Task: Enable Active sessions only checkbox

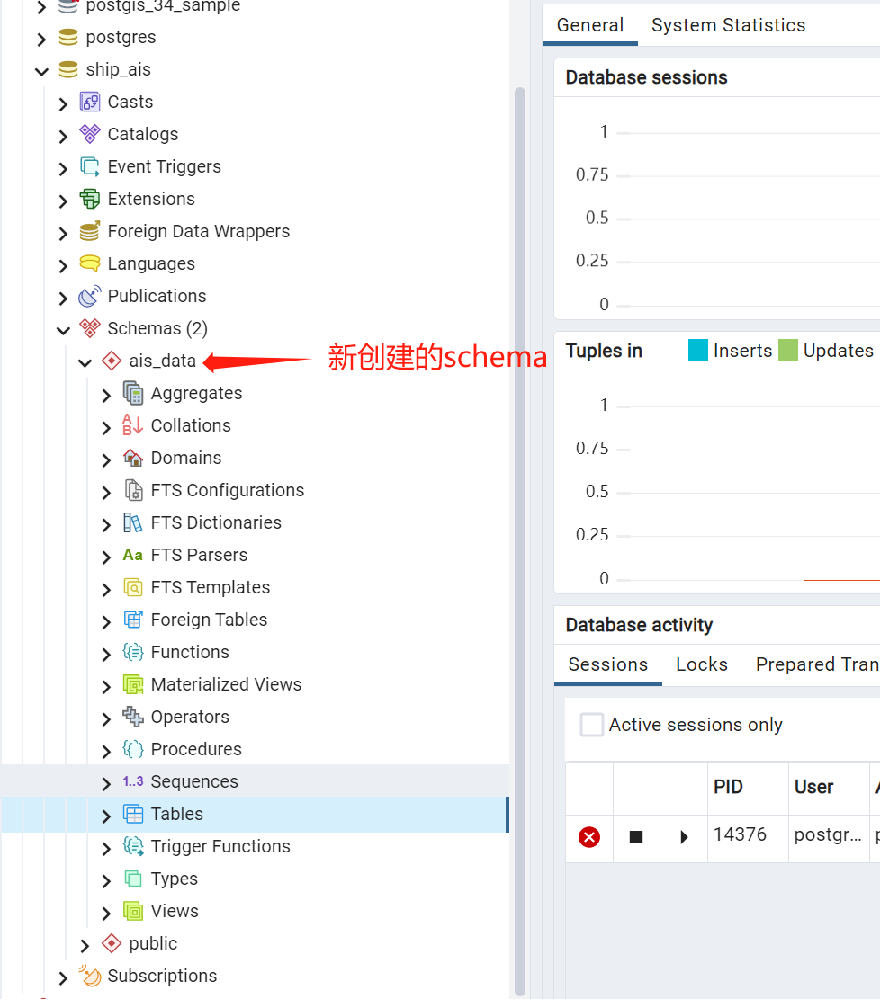Action: 592,724
